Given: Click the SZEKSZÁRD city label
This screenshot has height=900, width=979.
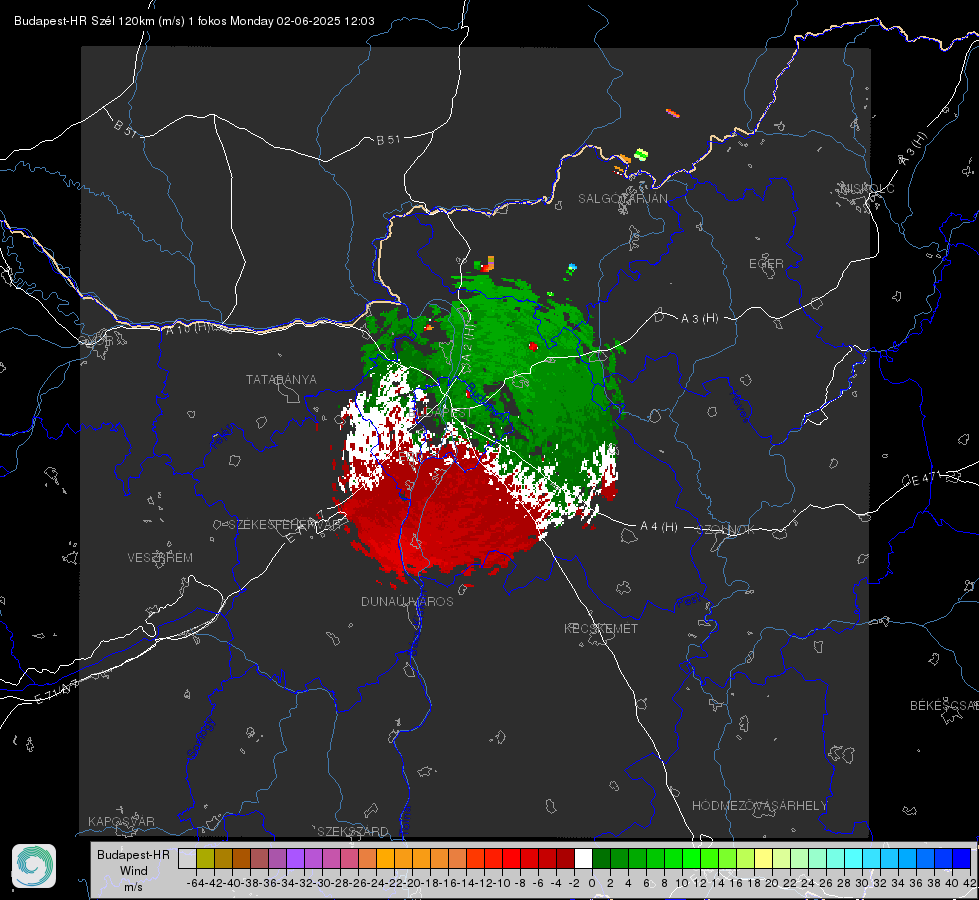Looking at the screenshot, I should 353,831.
